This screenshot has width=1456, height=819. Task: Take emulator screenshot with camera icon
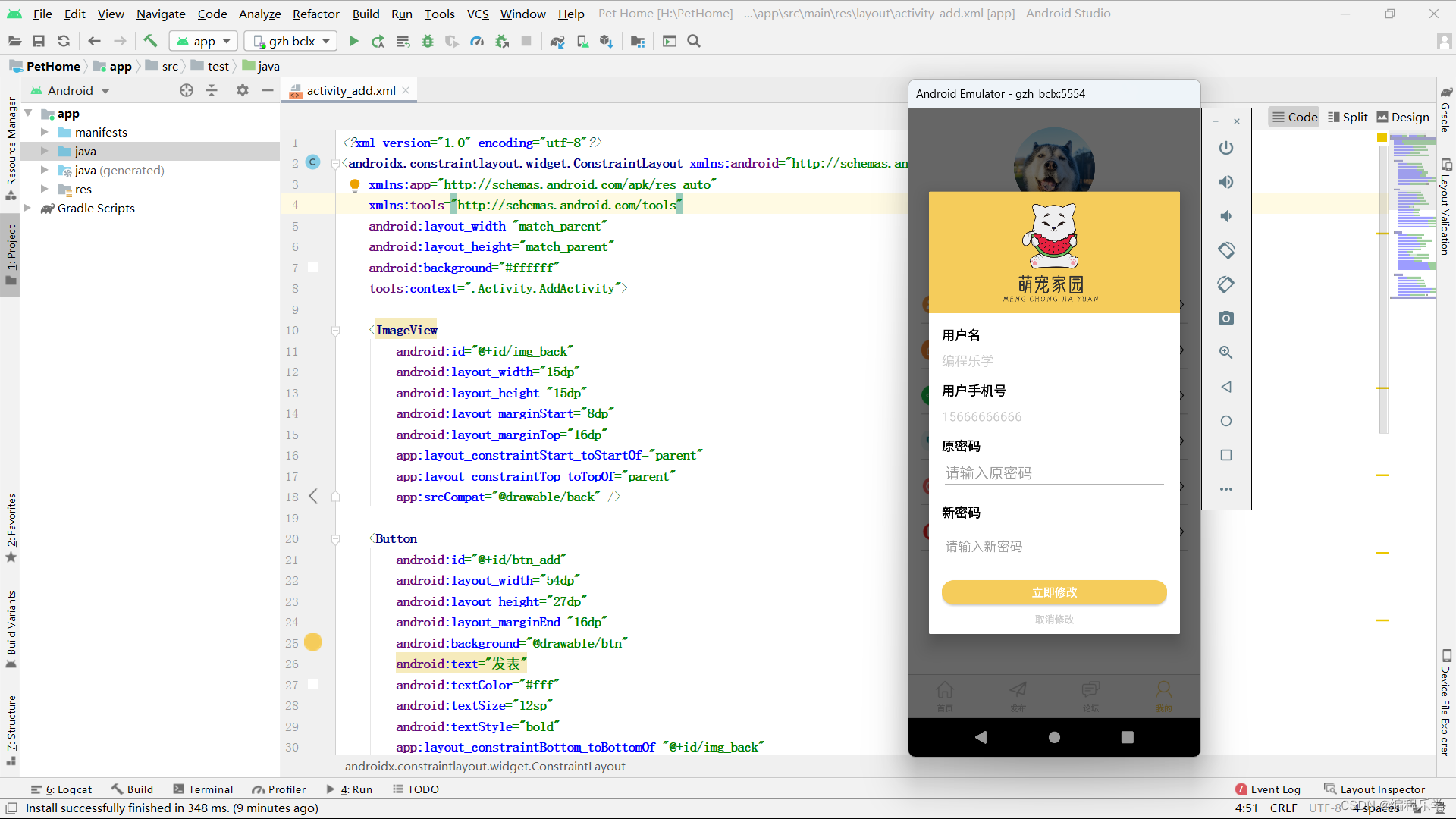1225,318
